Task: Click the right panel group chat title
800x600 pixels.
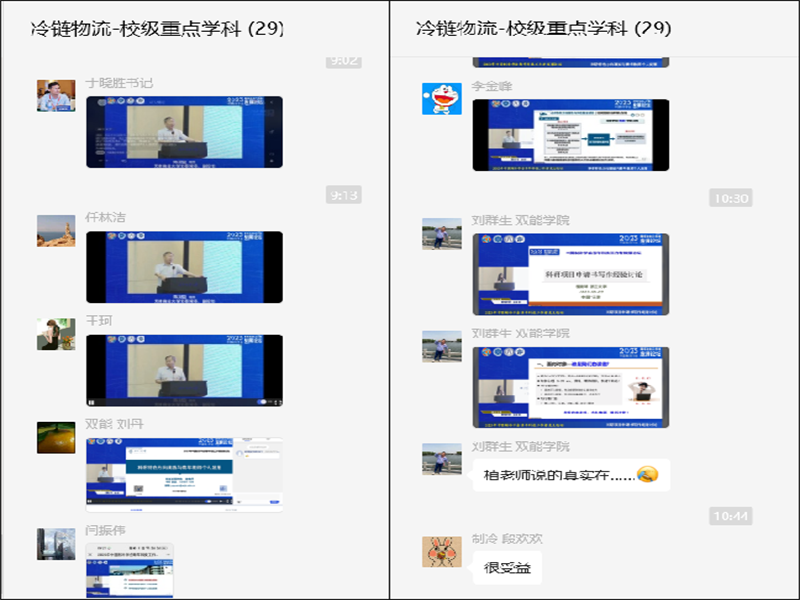Action: (x=543, y=29)
